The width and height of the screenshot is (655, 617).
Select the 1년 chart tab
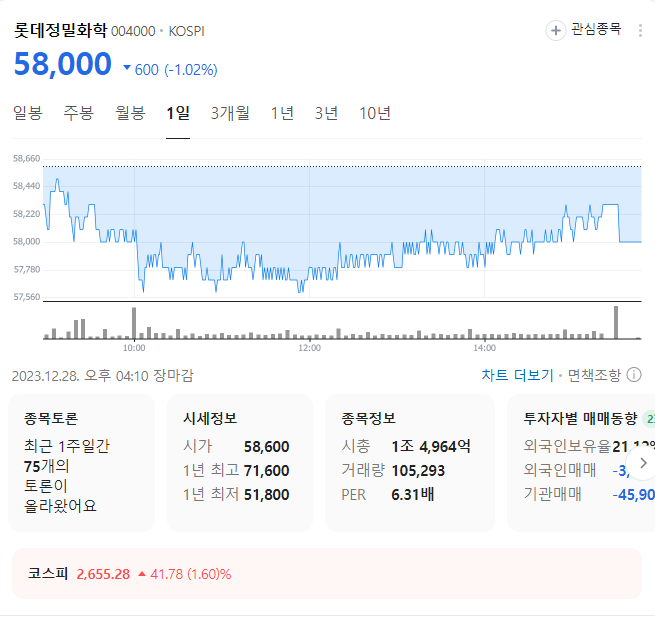pyautogui.click(x=282, y=113)
